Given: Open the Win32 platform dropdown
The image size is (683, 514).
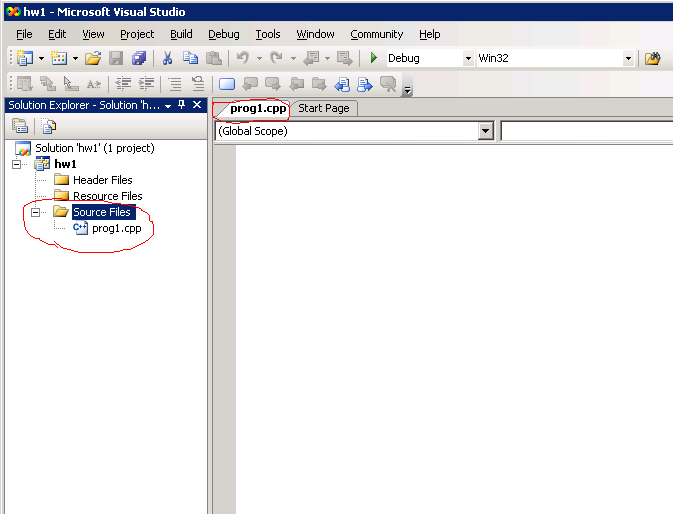Looking at the screenshot, I should pyautogui.click(x=628, y=58).
